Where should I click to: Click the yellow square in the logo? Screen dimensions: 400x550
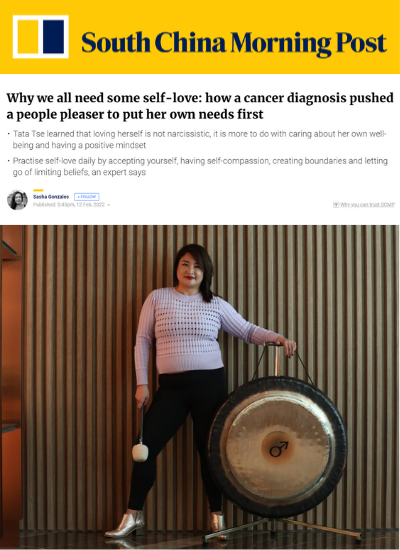click(x=28, y=37)
